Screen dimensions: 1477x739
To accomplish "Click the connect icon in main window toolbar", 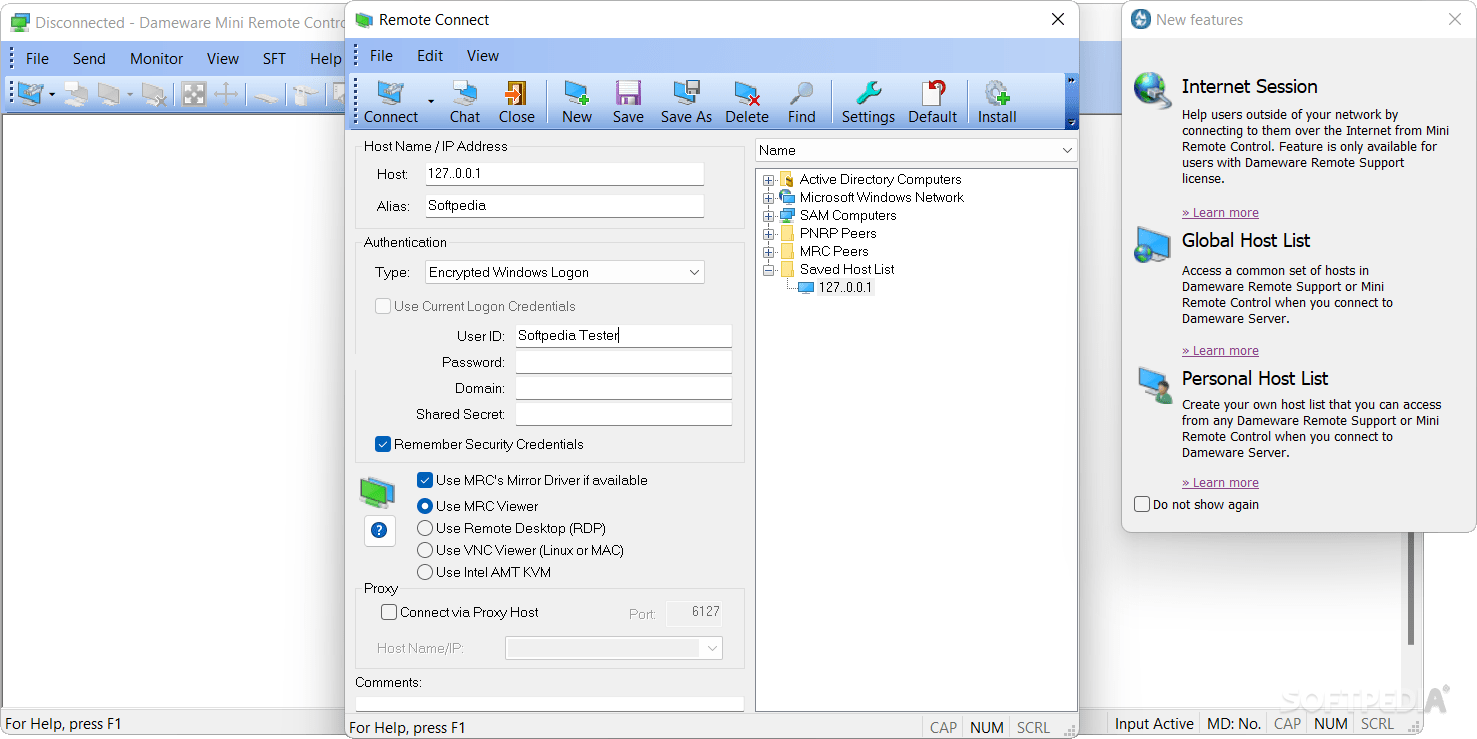I will pyautogui.click(x=30, y=94).
